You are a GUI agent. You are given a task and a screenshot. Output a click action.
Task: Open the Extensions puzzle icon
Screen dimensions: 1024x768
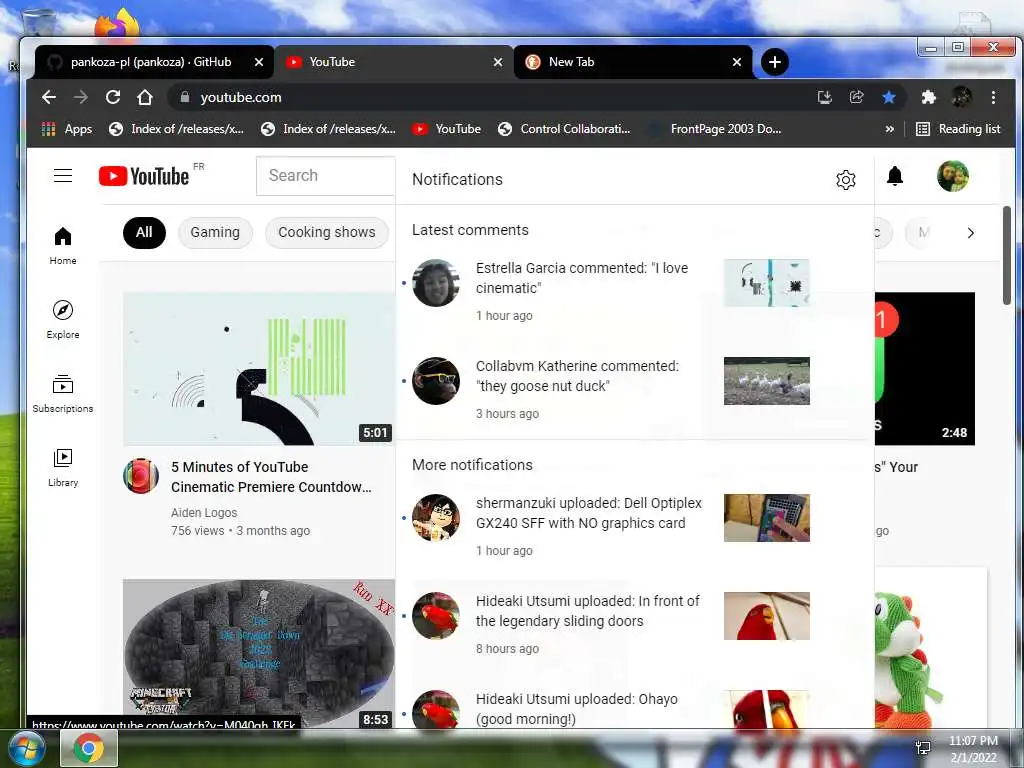928,97
